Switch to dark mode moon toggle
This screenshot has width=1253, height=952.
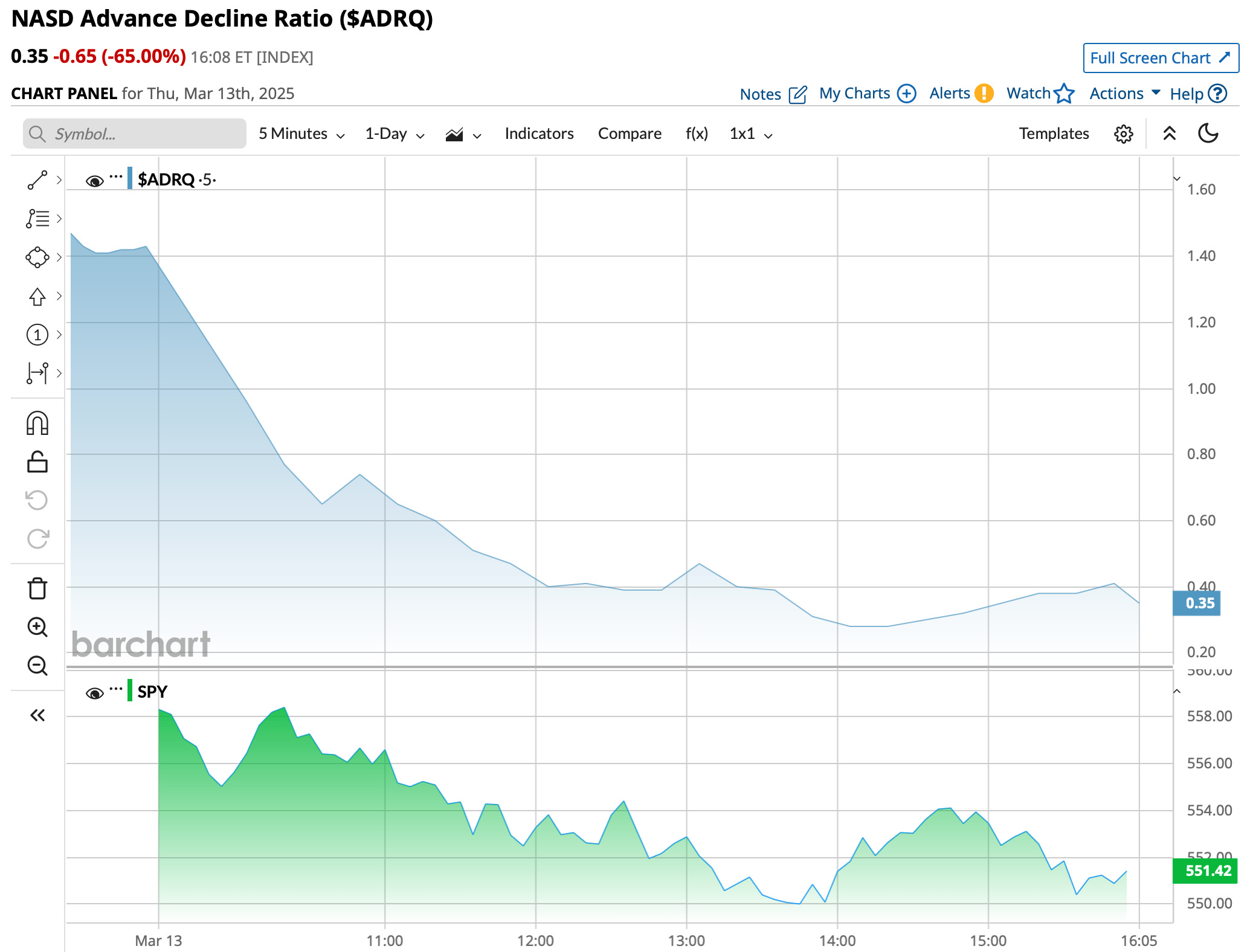pyautogui.click(x=1208, y=133)
